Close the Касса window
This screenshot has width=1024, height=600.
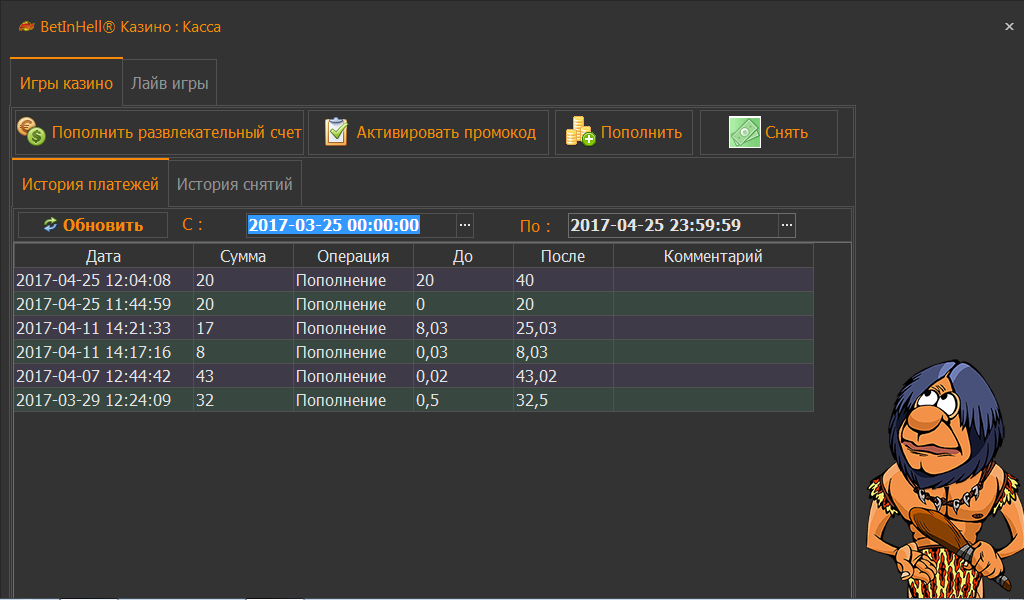point(1009,27)
